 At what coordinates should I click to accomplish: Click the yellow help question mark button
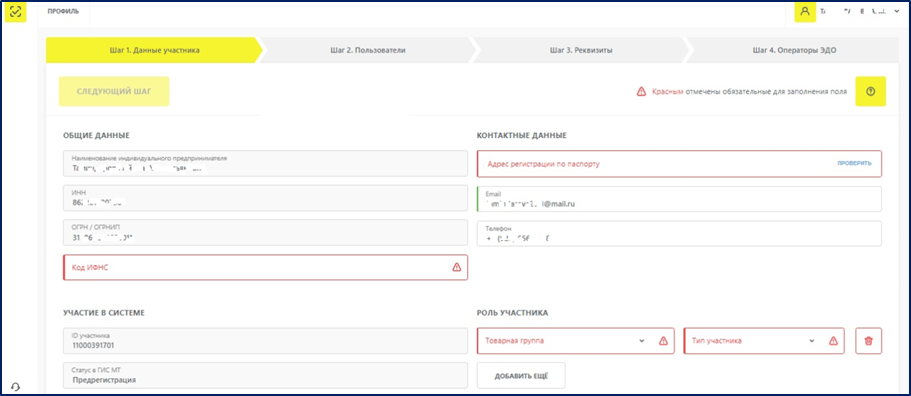[870, 91]
